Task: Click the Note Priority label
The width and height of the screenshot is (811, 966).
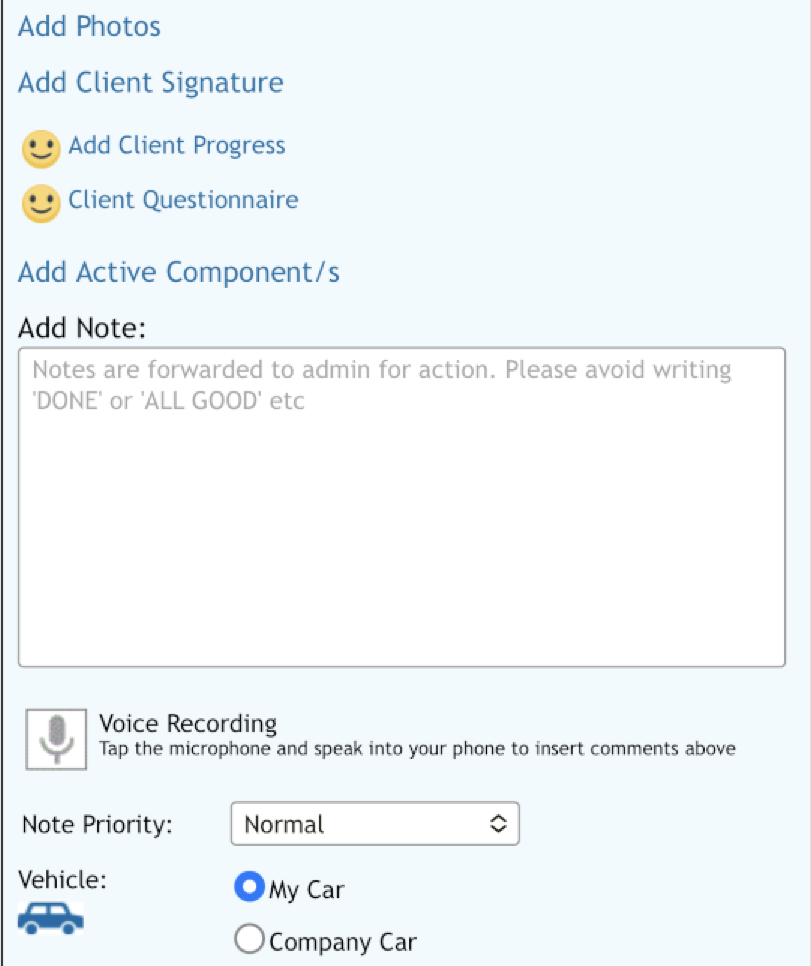Action: (97, 824)
